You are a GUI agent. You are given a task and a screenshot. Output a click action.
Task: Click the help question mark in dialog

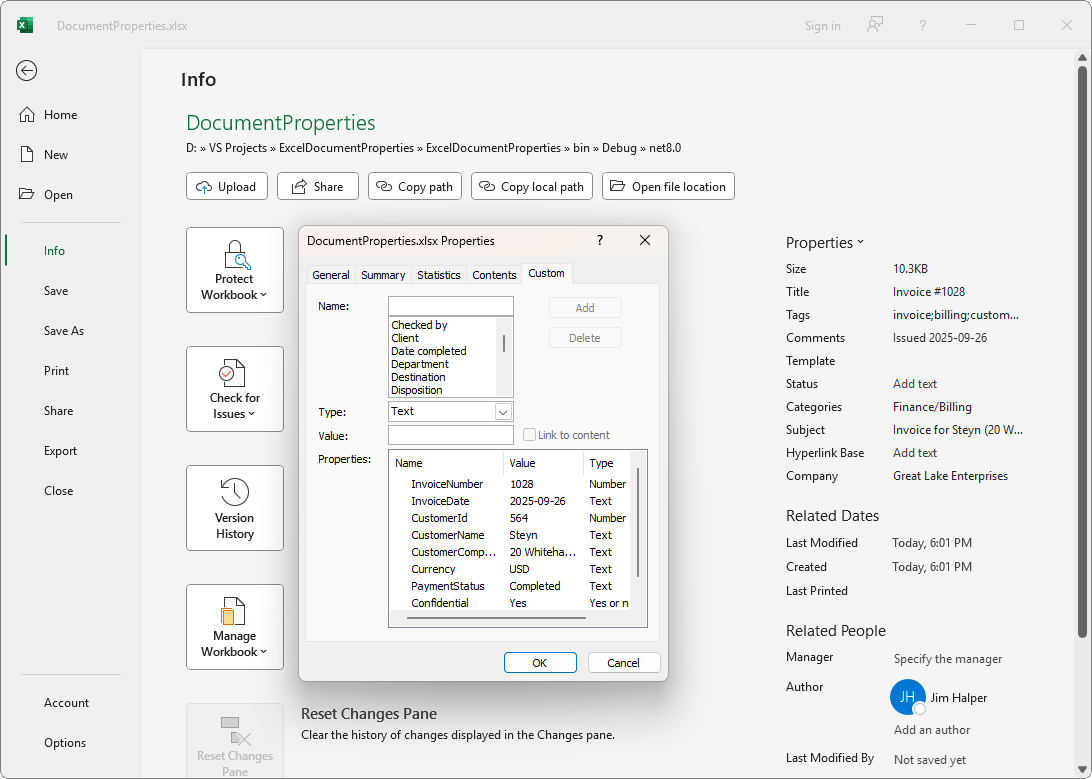click(x=600, y=240)
